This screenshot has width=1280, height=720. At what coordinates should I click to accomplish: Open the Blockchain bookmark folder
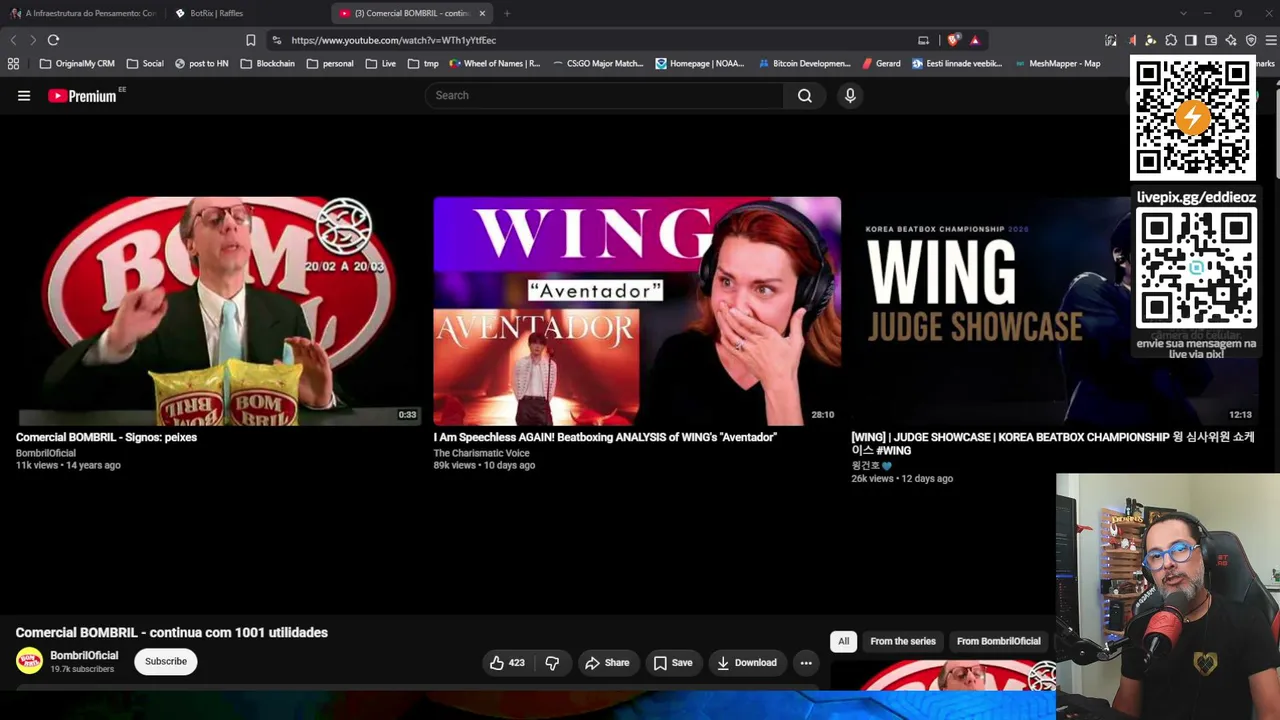click(268, 63)
